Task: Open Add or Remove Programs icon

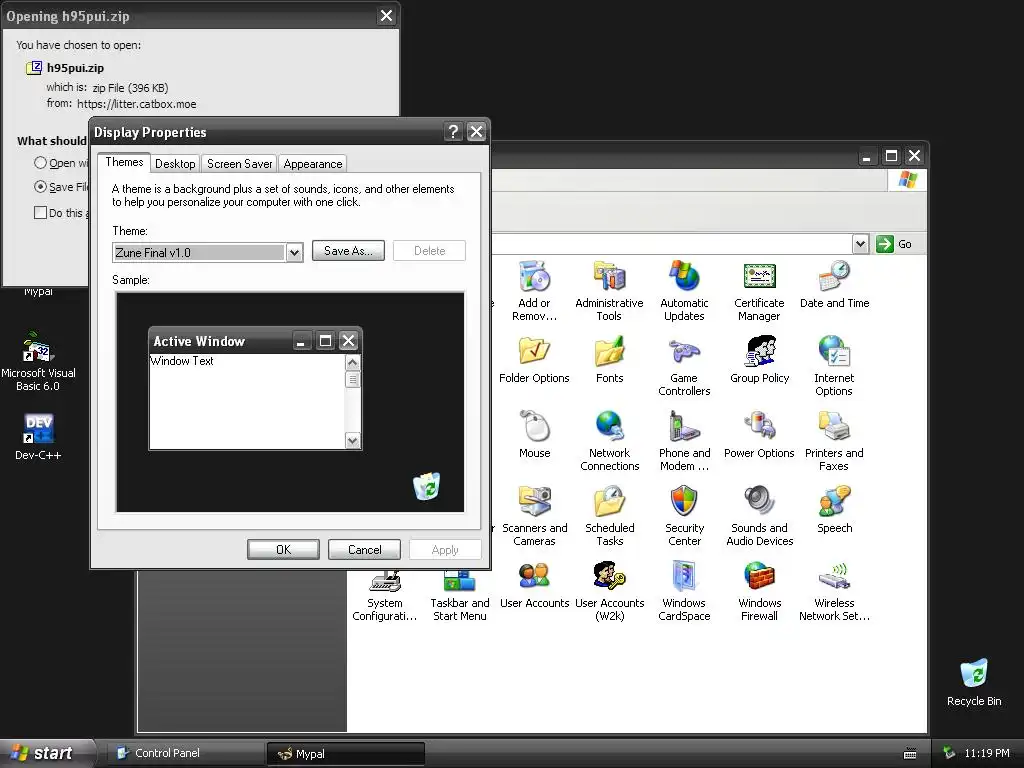Action: 534,276
